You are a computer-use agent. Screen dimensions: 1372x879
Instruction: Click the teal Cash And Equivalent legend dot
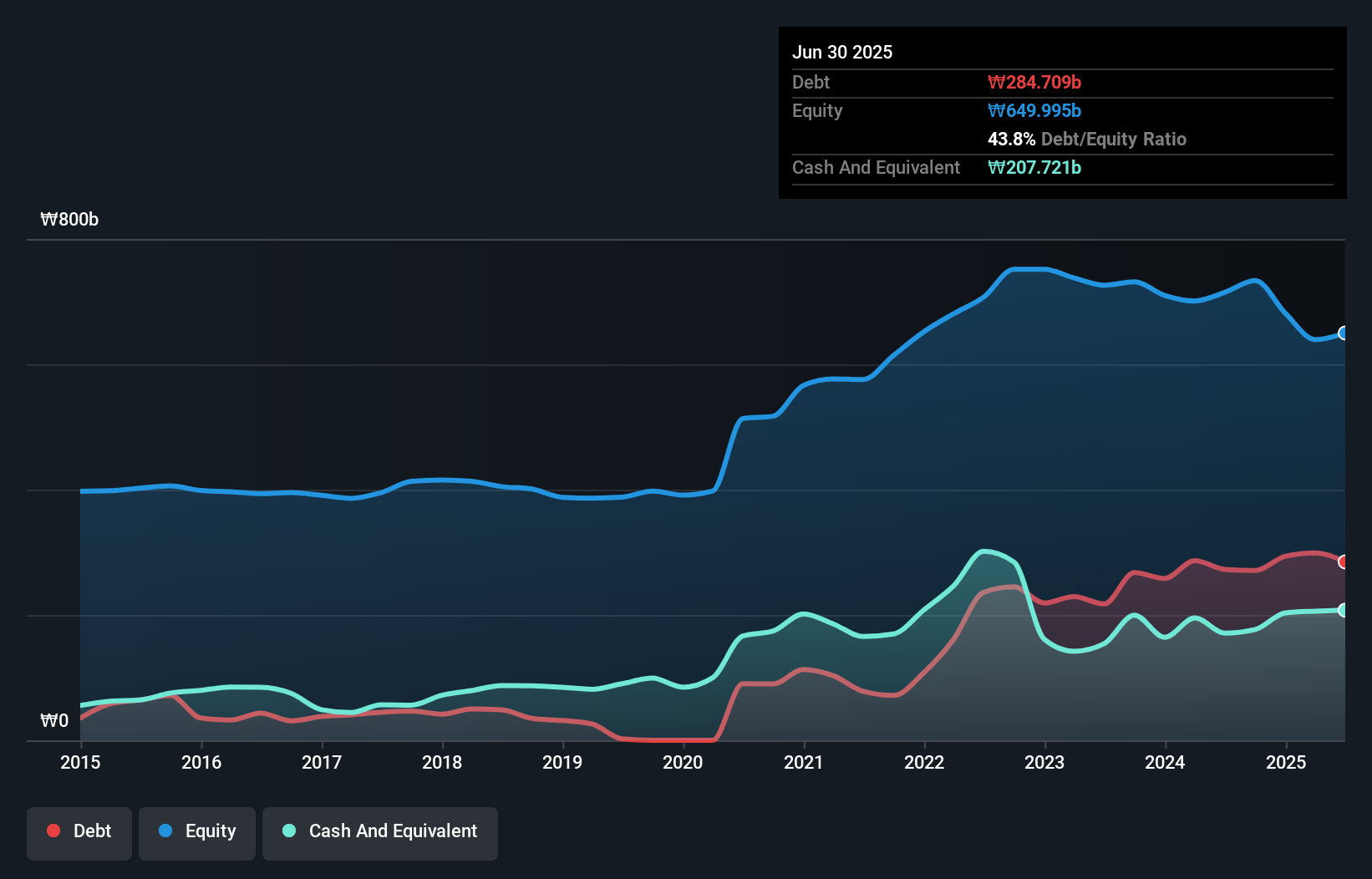click(x=287, y=831)
